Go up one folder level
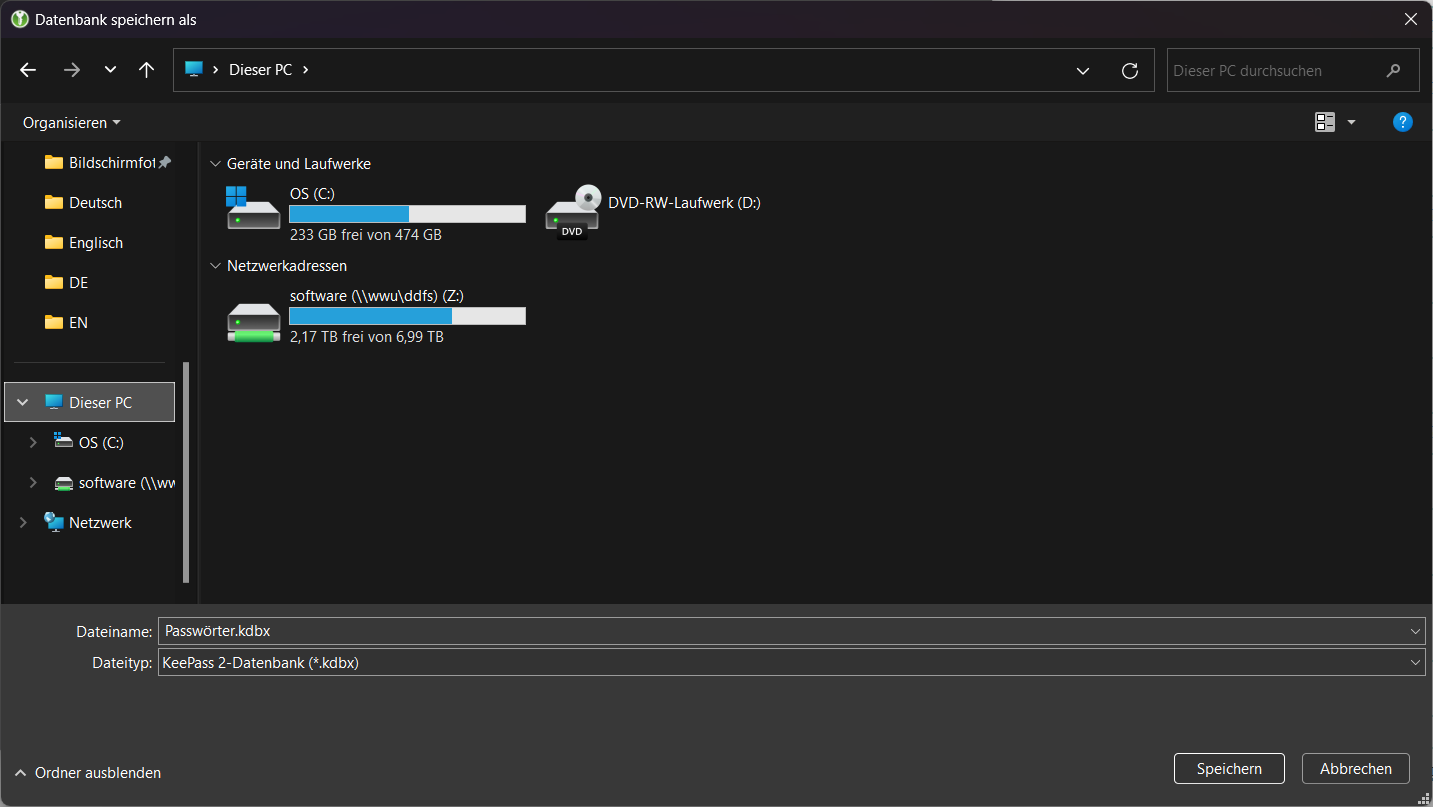Viewport: 1433px width, 807px height. tap(147, 70)
